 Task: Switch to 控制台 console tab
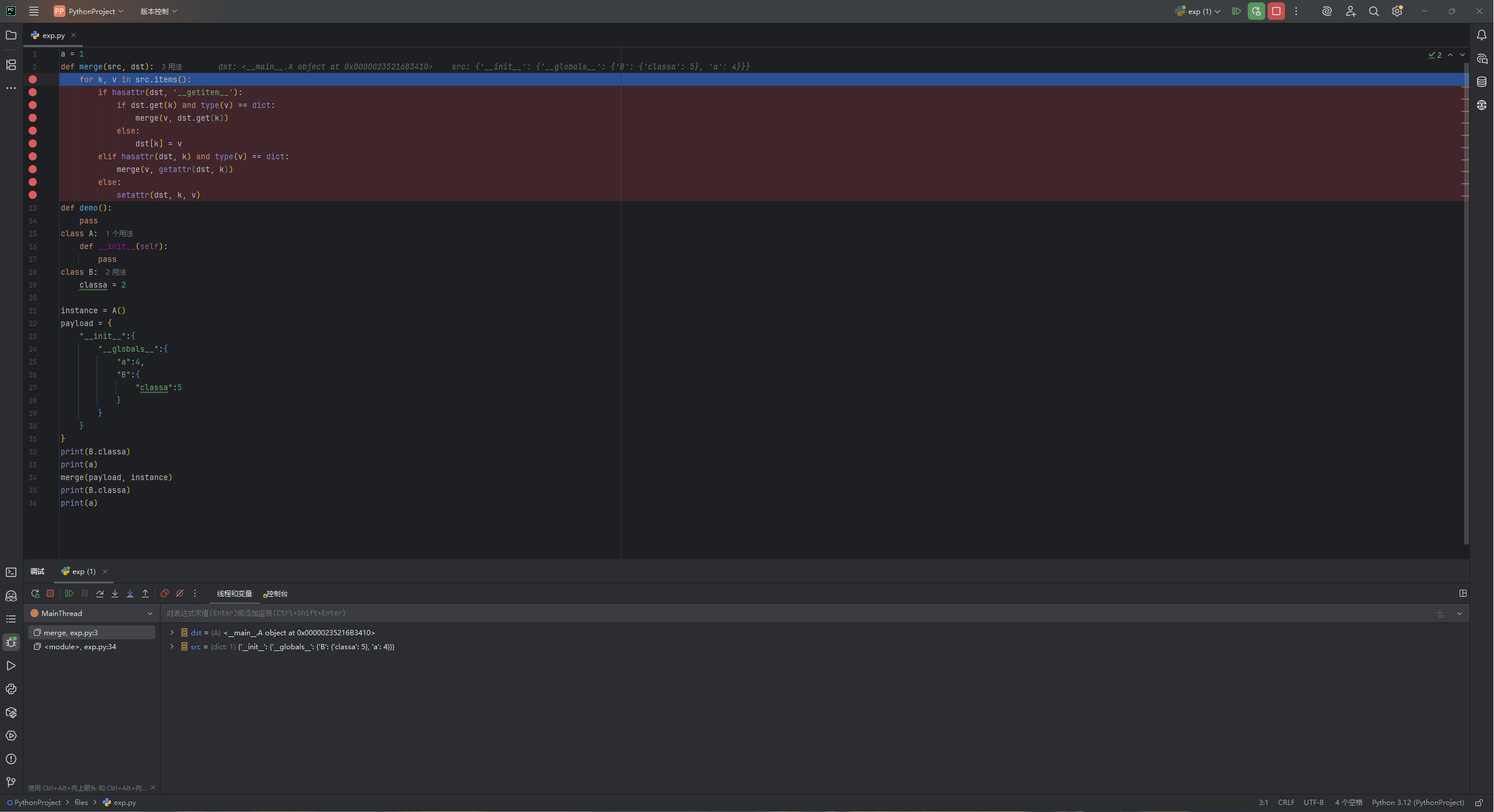tap(276, 593)
